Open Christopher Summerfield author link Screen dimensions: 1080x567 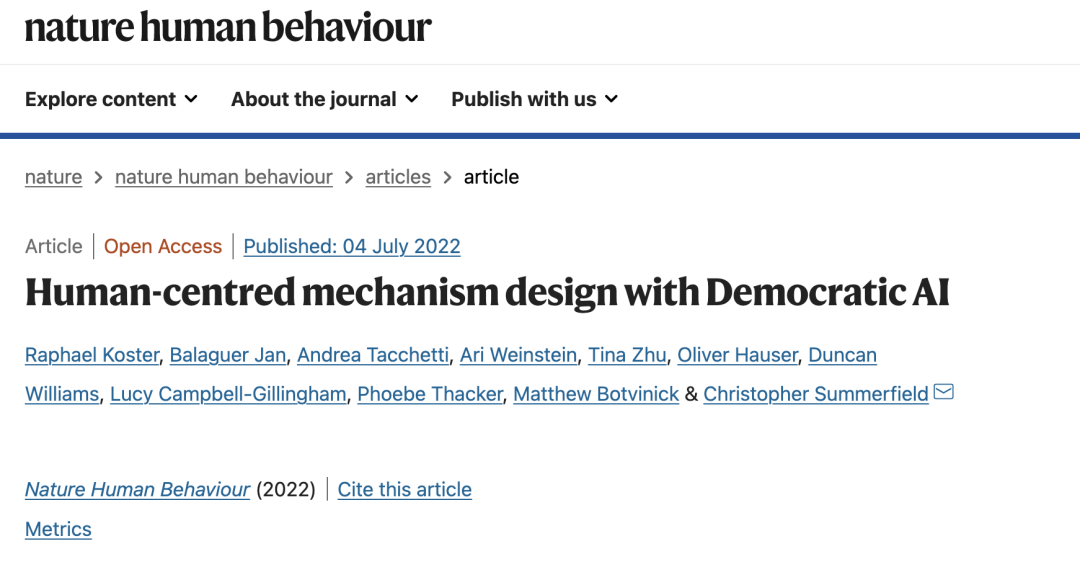(816, 394)
